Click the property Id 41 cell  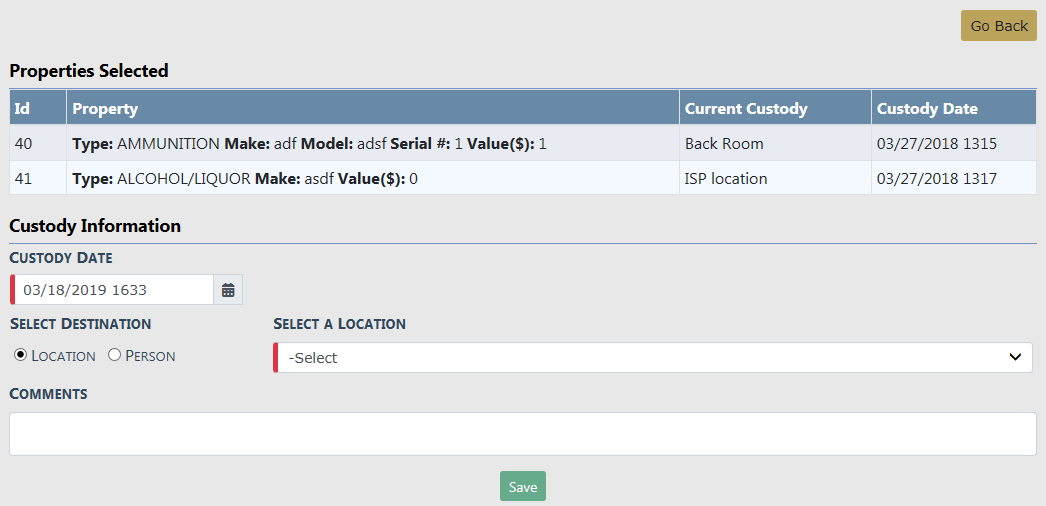(24, 179)
